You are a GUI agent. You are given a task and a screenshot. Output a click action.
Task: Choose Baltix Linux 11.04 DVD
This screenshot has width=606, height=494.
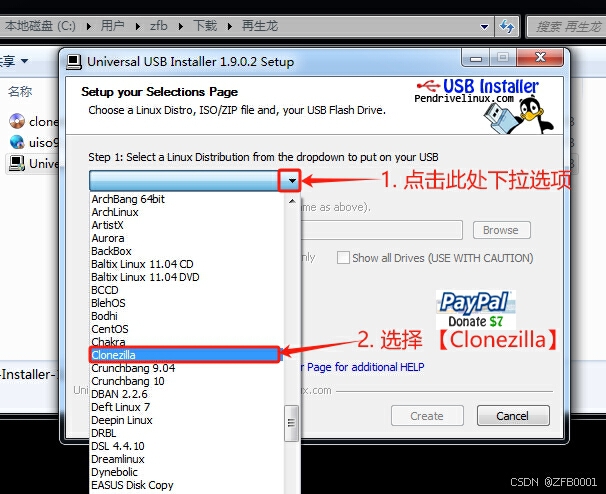[145, 277]
